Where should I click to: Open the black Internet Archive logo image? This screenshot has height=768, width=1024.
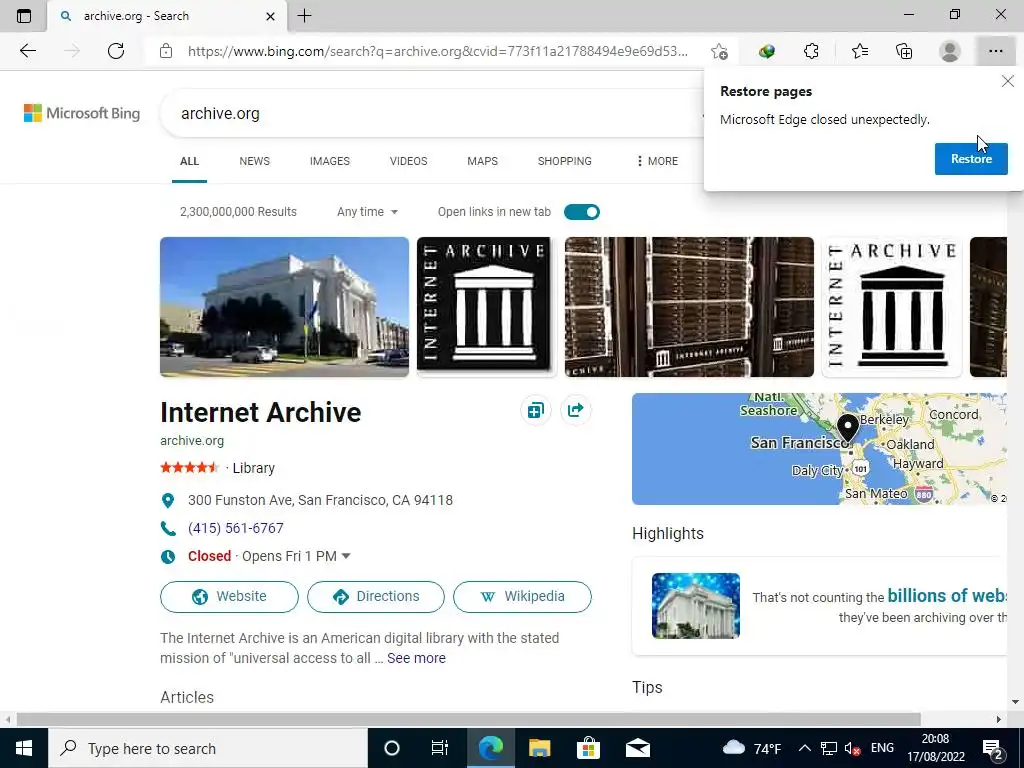pos(487,307)
